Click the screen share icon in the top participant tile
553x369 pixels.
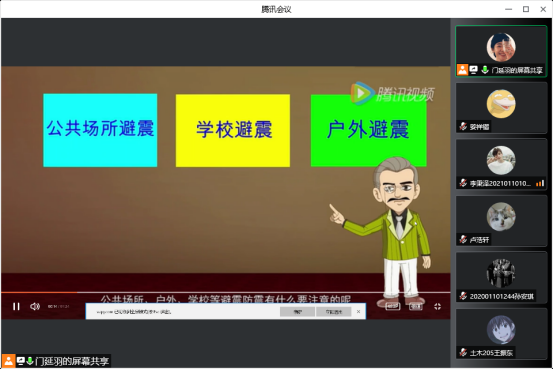[x=474, y=70]
